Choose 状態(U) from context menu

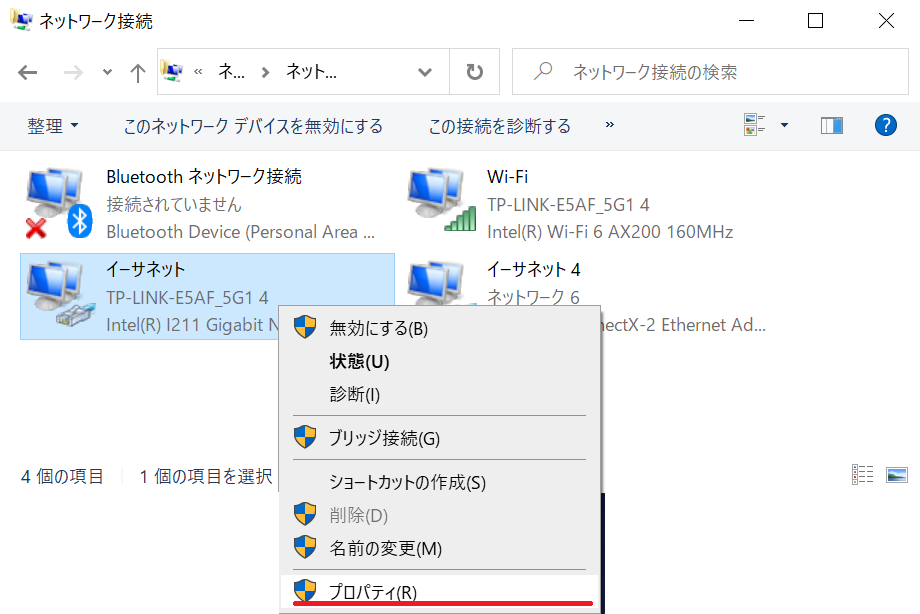pyautogui.click(x=440, y=361)
